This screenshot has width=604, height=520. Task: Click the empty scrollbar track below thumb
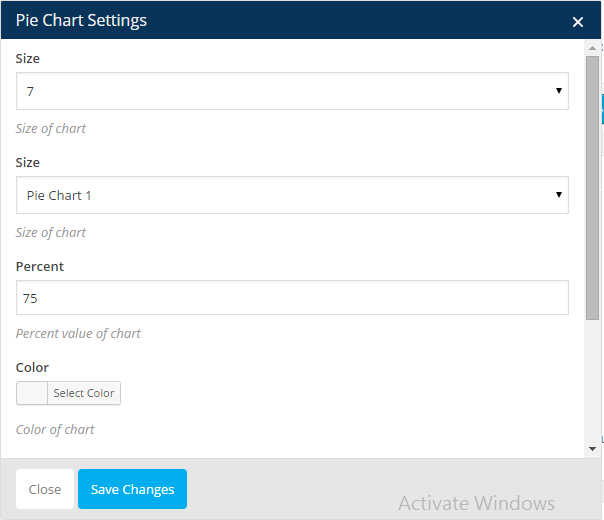(x=592, y=381)
